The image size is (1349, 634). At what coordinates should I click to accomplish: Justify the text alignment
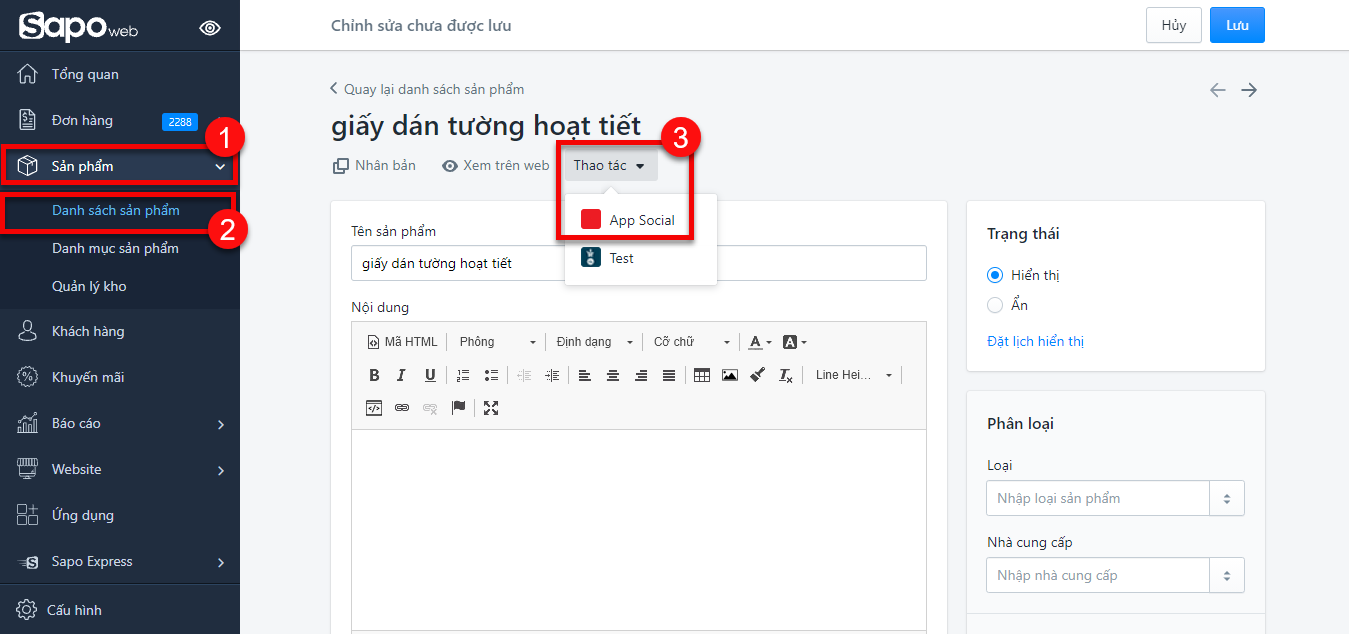(669, 376)
